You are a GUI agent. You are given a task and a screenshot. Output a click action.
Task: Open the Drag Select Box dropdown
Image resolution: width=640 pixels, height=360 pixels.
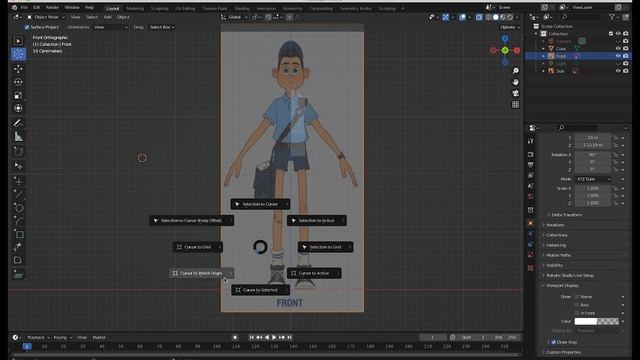point(162,27)
